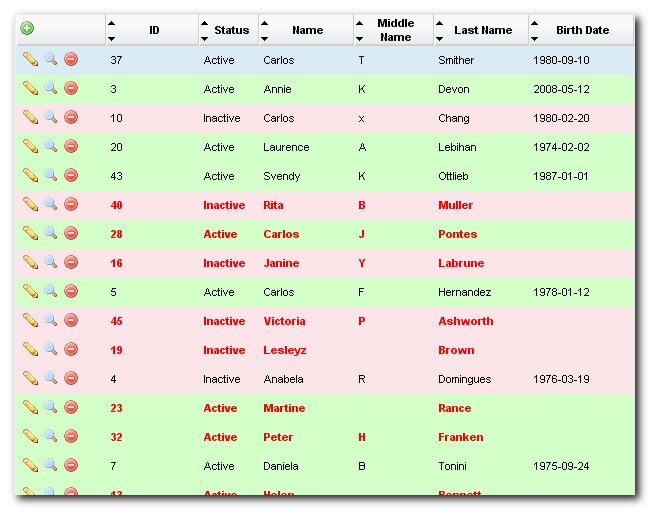This screenshot has width=649, height=509.
Task: Delete Lesleyz Brown record
Action: [x=71, y=349]
